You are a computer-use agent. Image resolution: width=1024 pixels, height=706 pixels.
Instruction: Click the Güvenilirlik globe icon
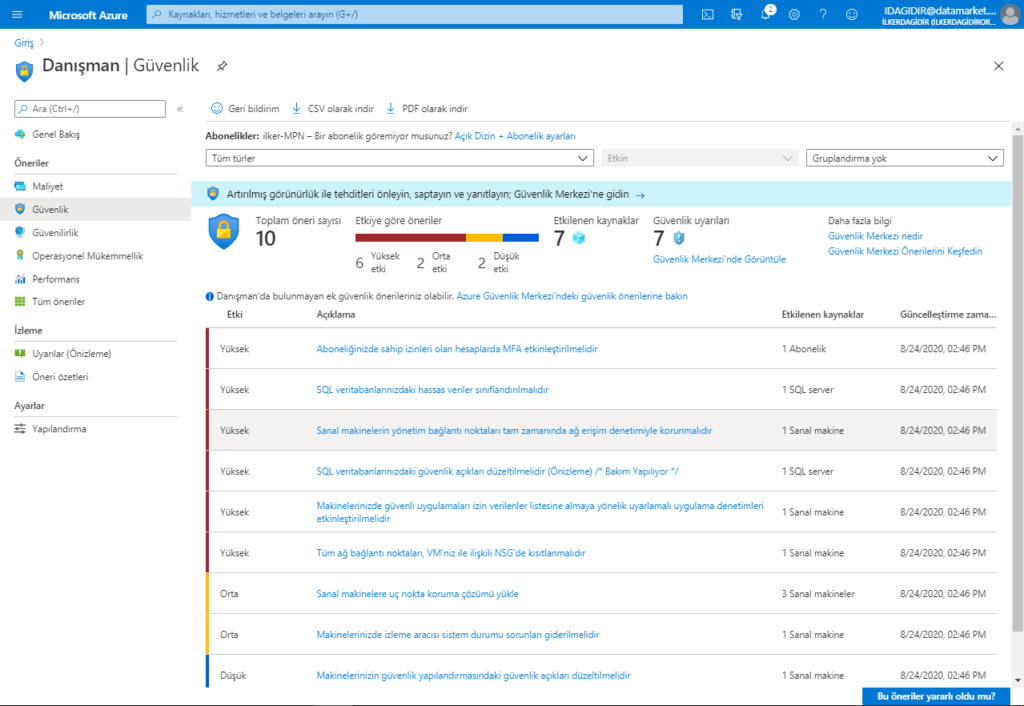pyautogui.click(x=20, y=233)
